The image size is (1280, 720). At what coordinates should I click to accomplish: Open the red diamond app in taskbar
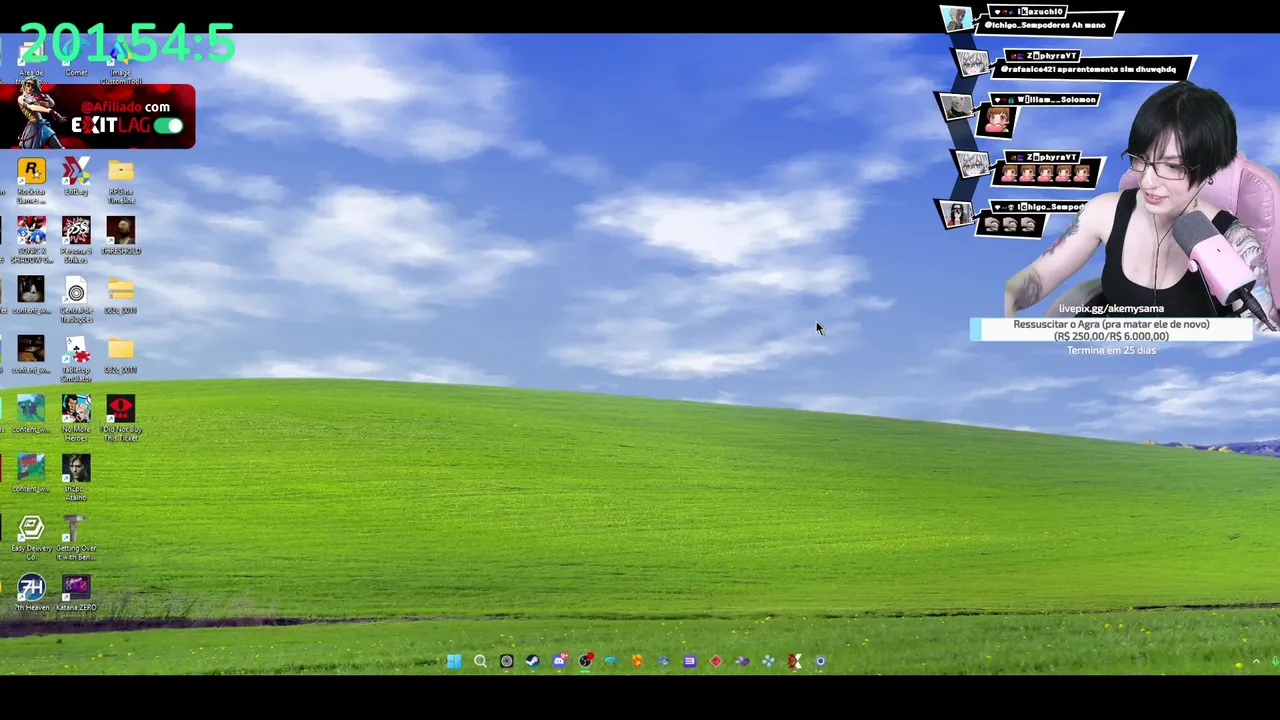(716, 661)
